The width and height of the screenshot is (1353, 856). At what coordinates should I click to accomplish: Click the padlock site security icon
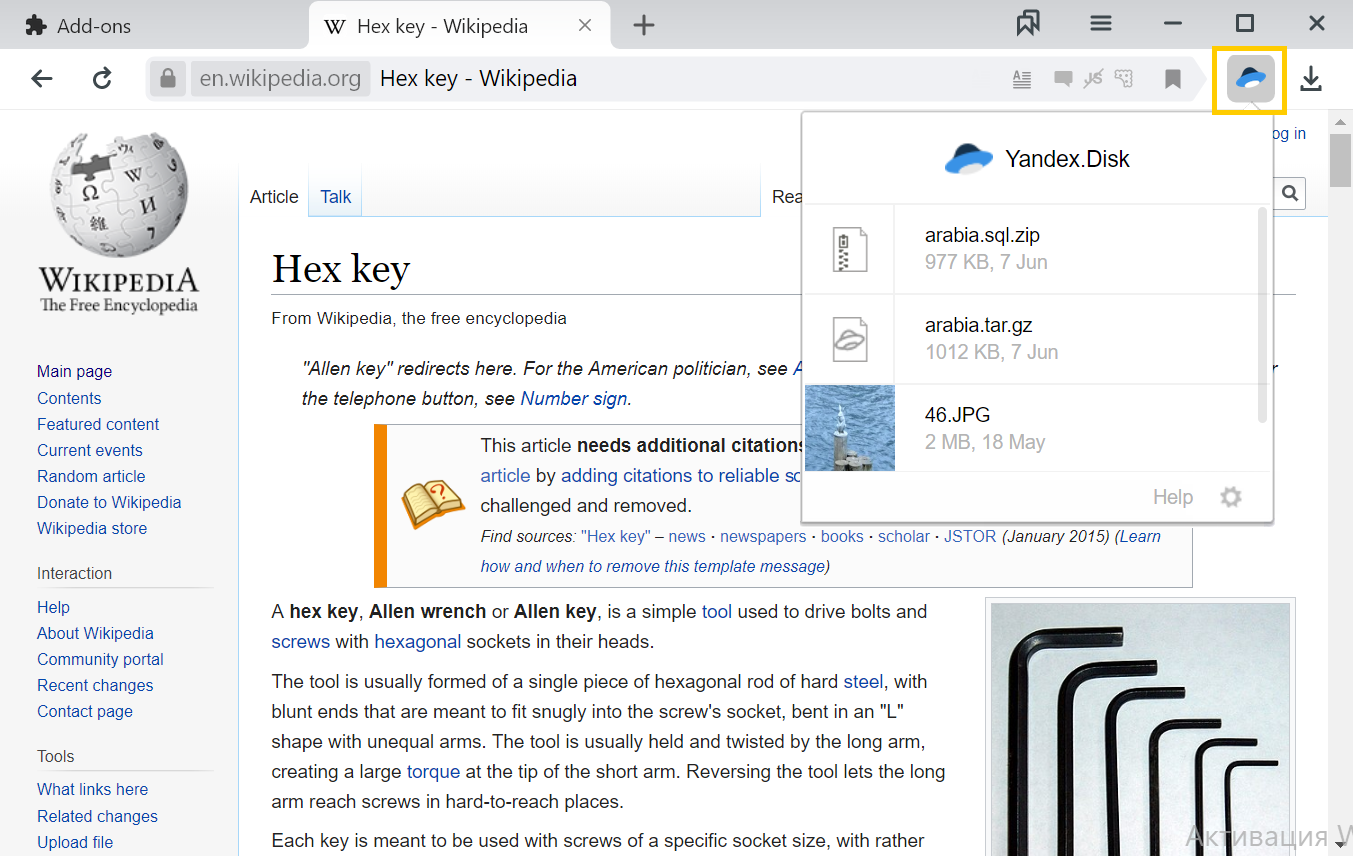click(x=168, y=78)
